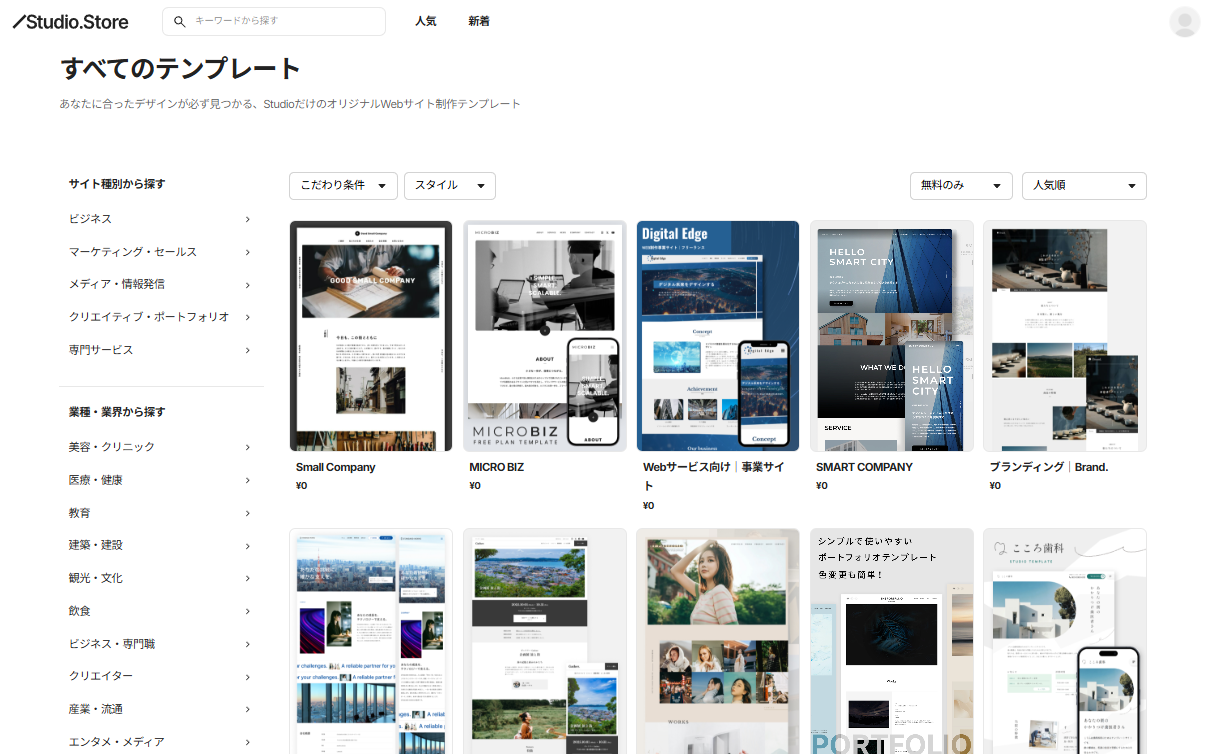Viewport: 1218px width, 754px height.
Task: Open the 無料のみ pricing dropdown
Action: coord(960,186)
